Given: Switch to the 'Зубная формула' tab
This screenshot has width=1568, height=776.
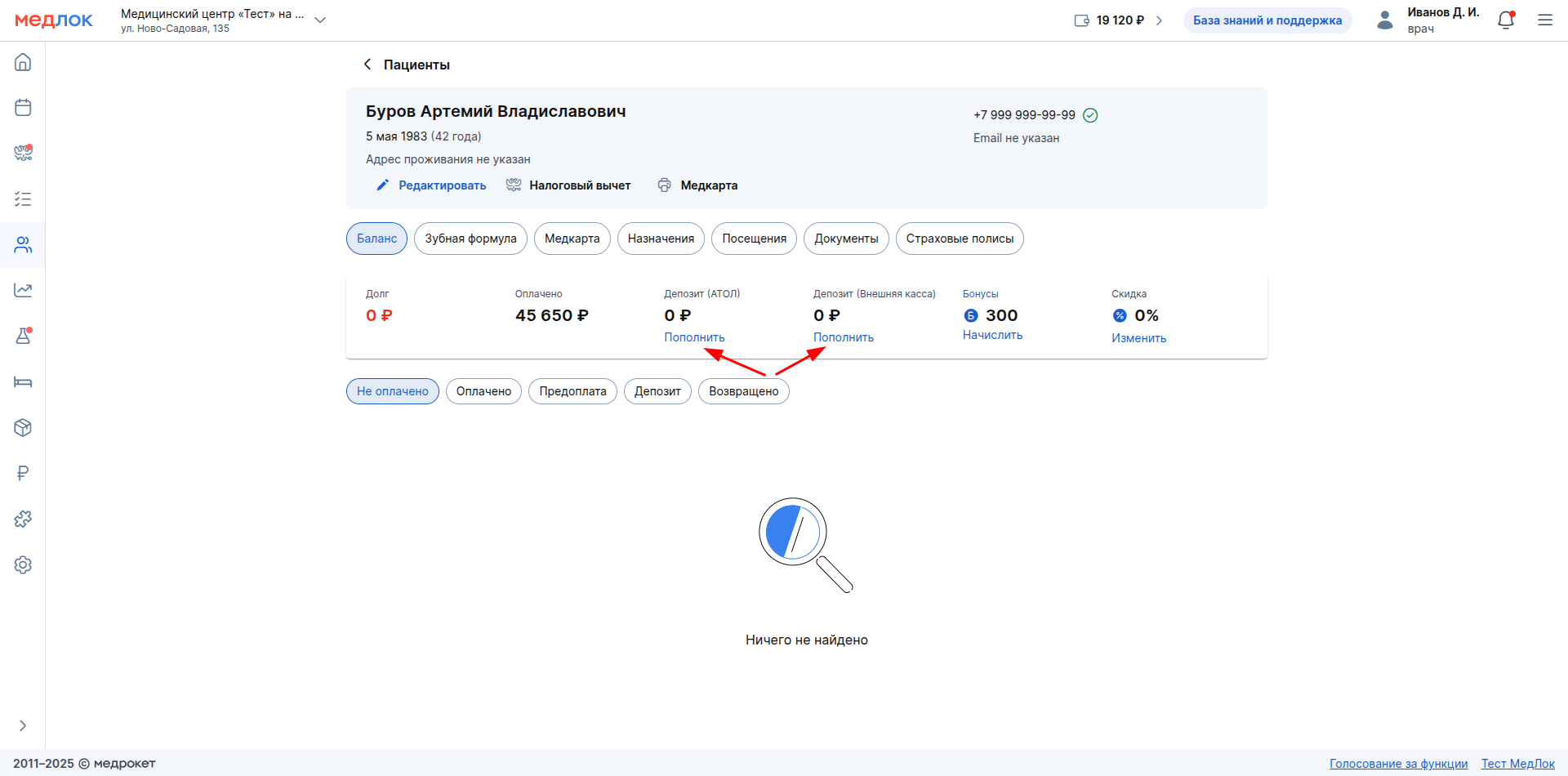Looking at the screenshot, I should [x=470, y=239].
